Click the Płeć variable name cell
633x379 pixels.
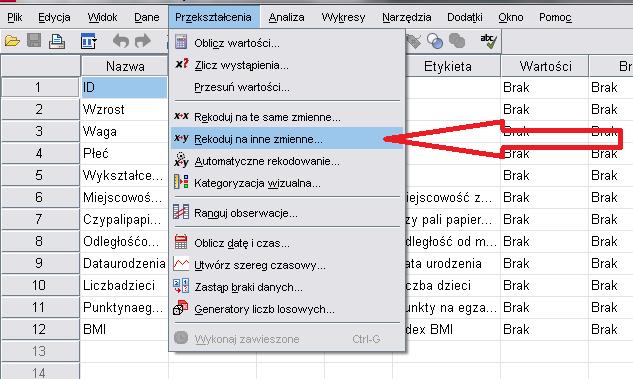(124, 153)
